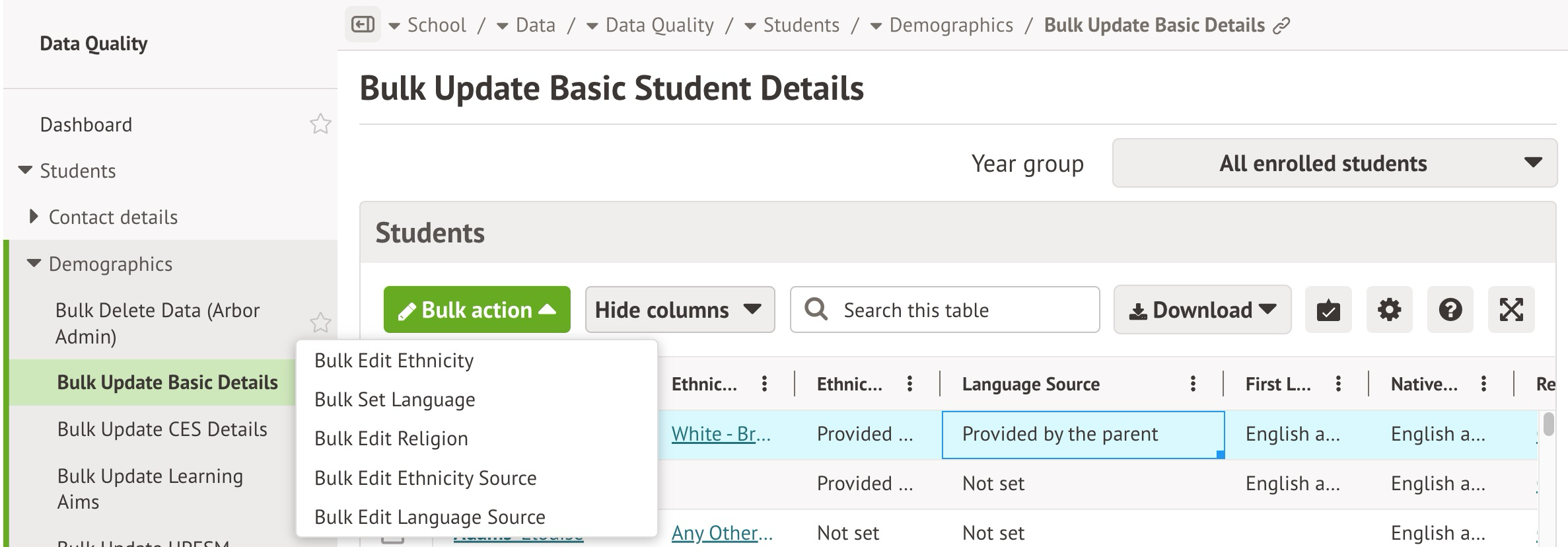1568x547 pixels.
Task: Select Bulk Set Language menu entry
Action: click(394, 400)
